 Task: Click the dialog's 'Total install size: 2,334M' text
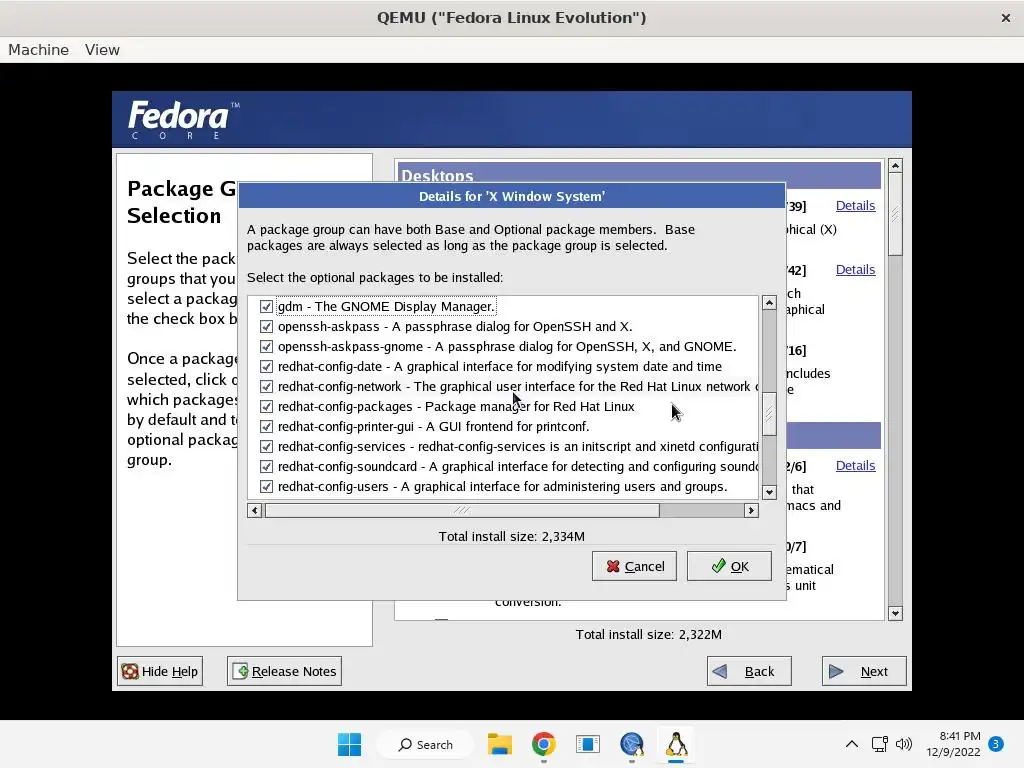coord(511,536)
